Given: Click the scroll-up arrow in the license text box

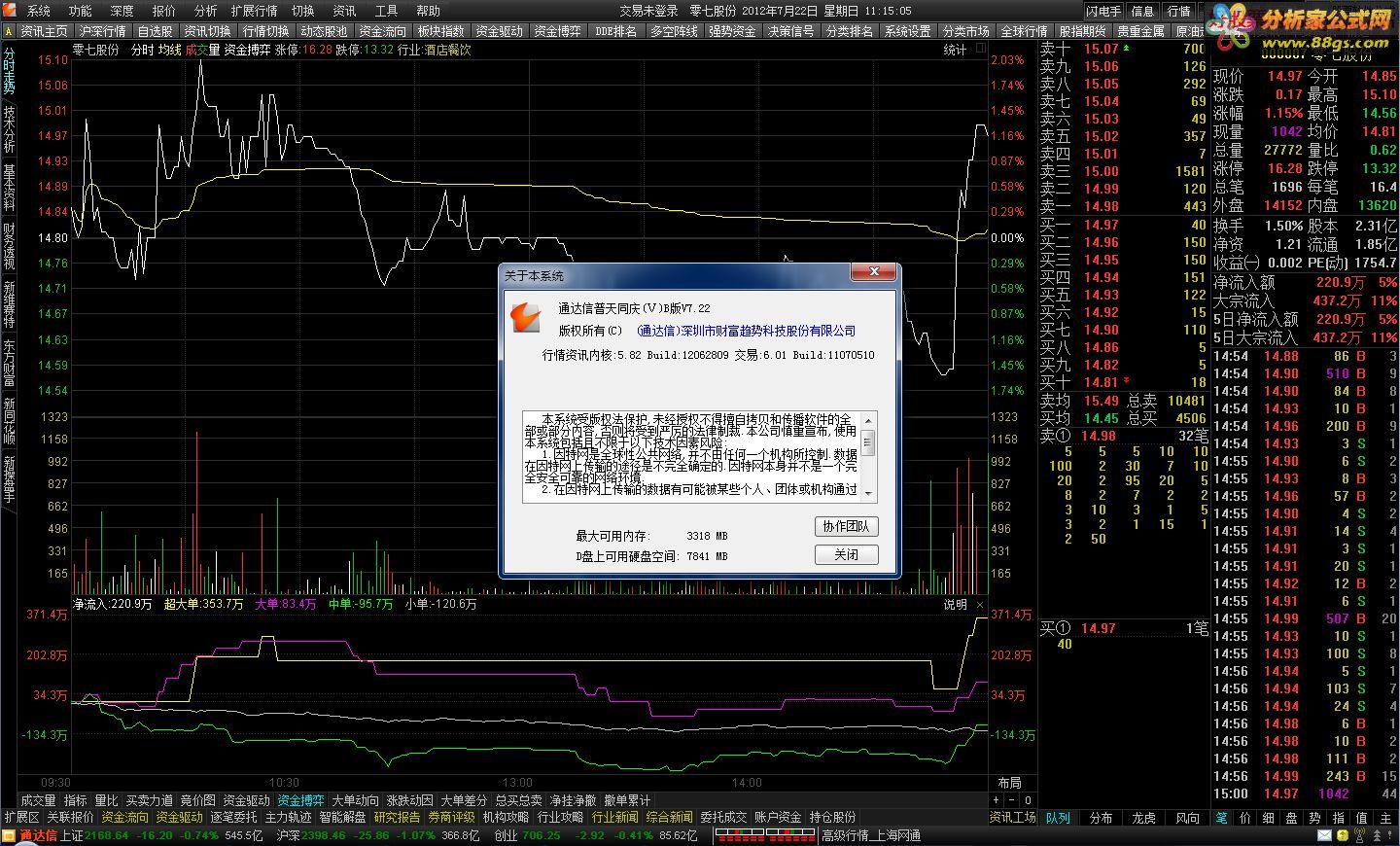Looking at the screenshot, I should click(x=868, y=420).
